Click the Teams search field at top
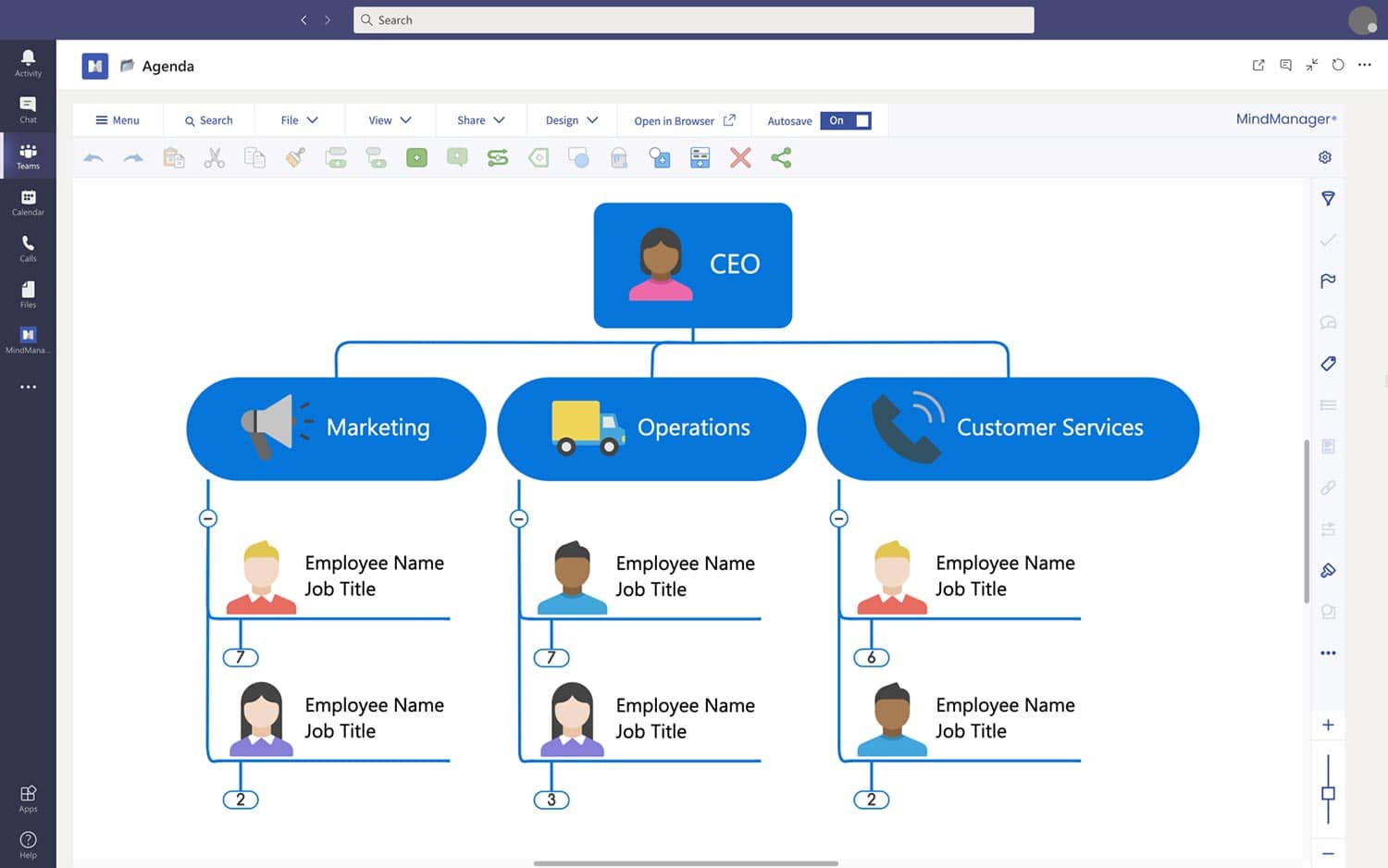Screen dimensions: 1388x868 click(x=693, y=20)
